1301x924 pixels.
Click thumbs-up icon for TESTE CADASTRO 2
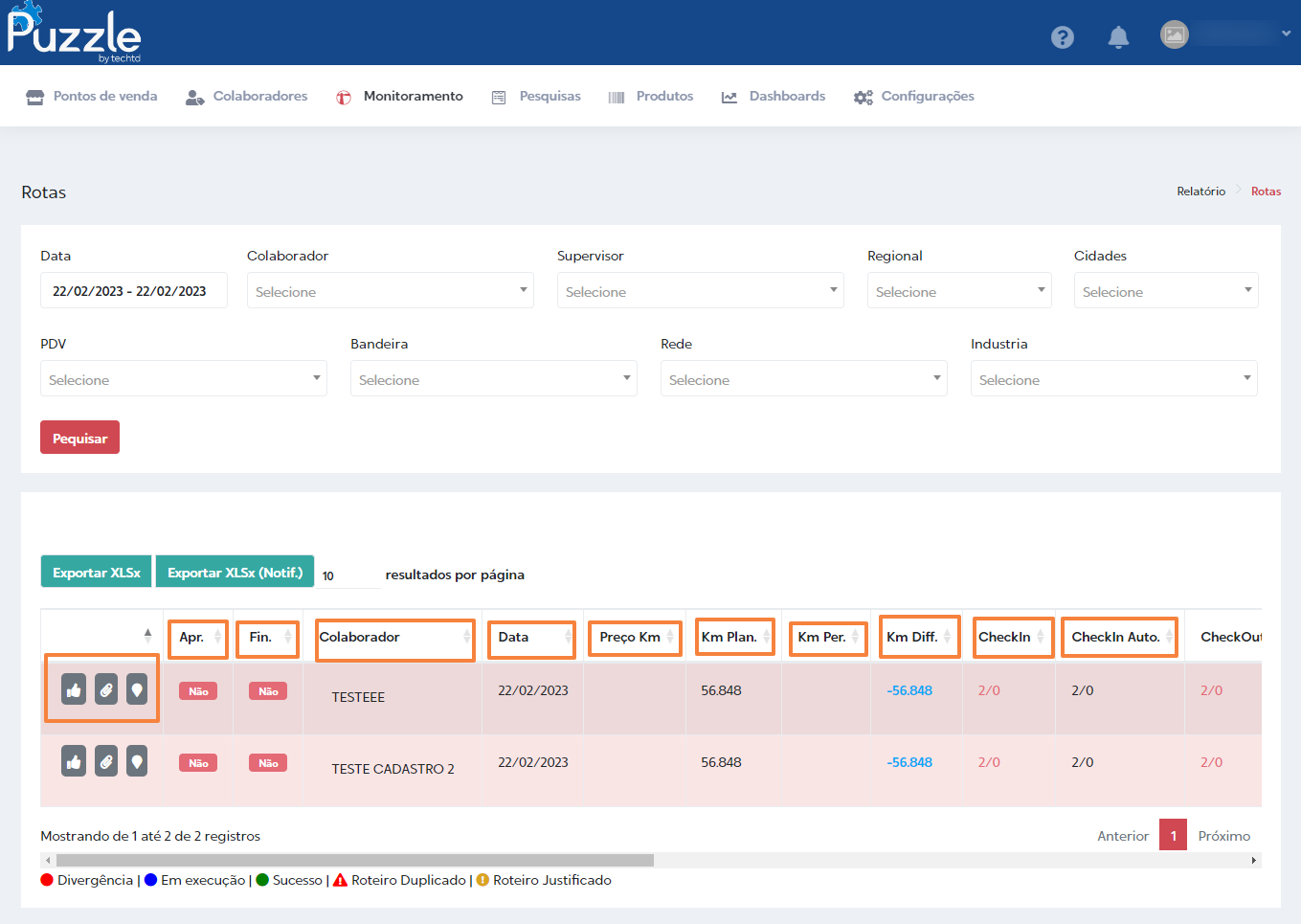tap(74, 761)
